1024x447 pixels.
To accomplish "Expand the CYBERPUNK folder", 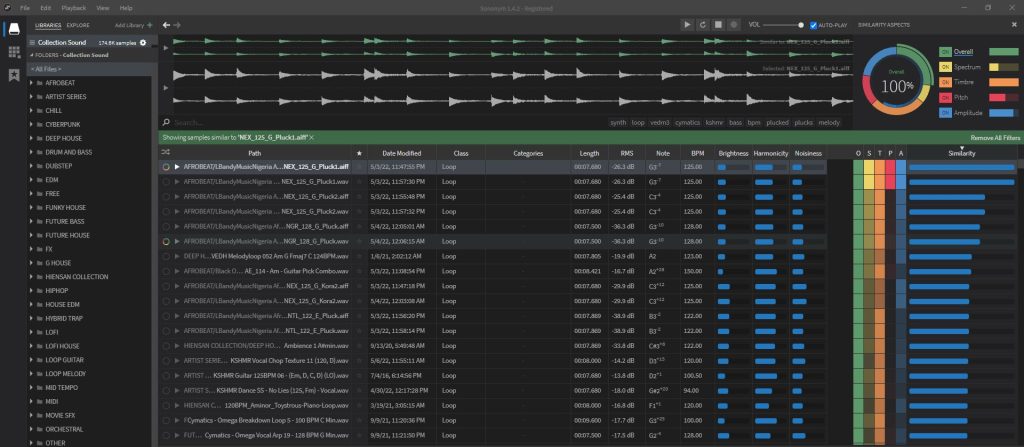I will [31, 124].
